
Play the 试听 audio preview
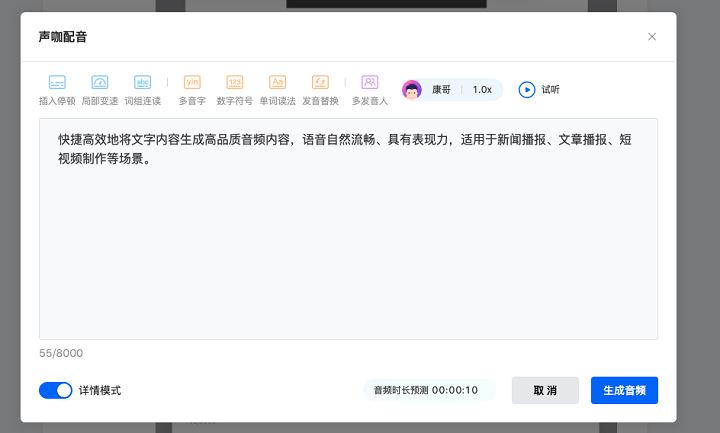tap(539, 90)
